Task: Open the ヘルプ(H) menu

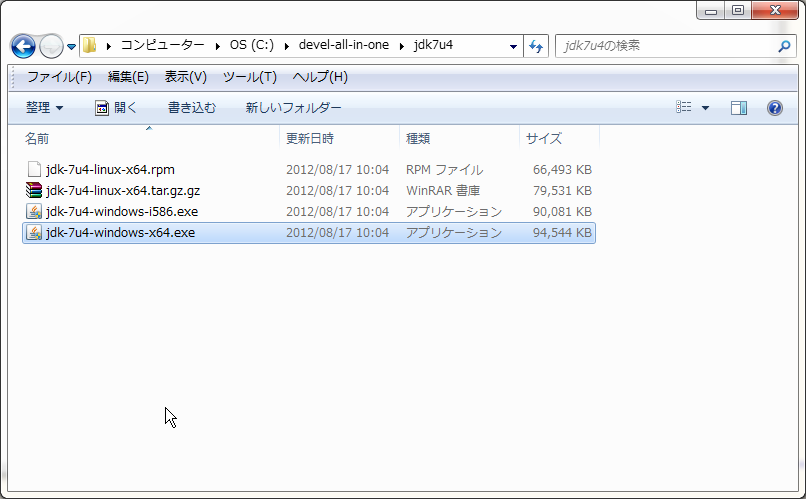Action: coord(320,77)
